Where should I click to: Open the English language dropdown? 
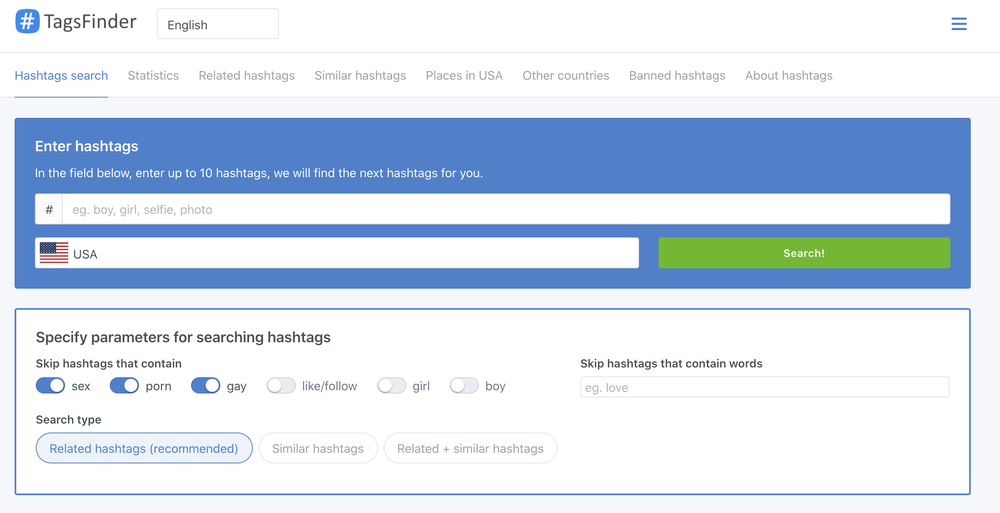[217, 24]
